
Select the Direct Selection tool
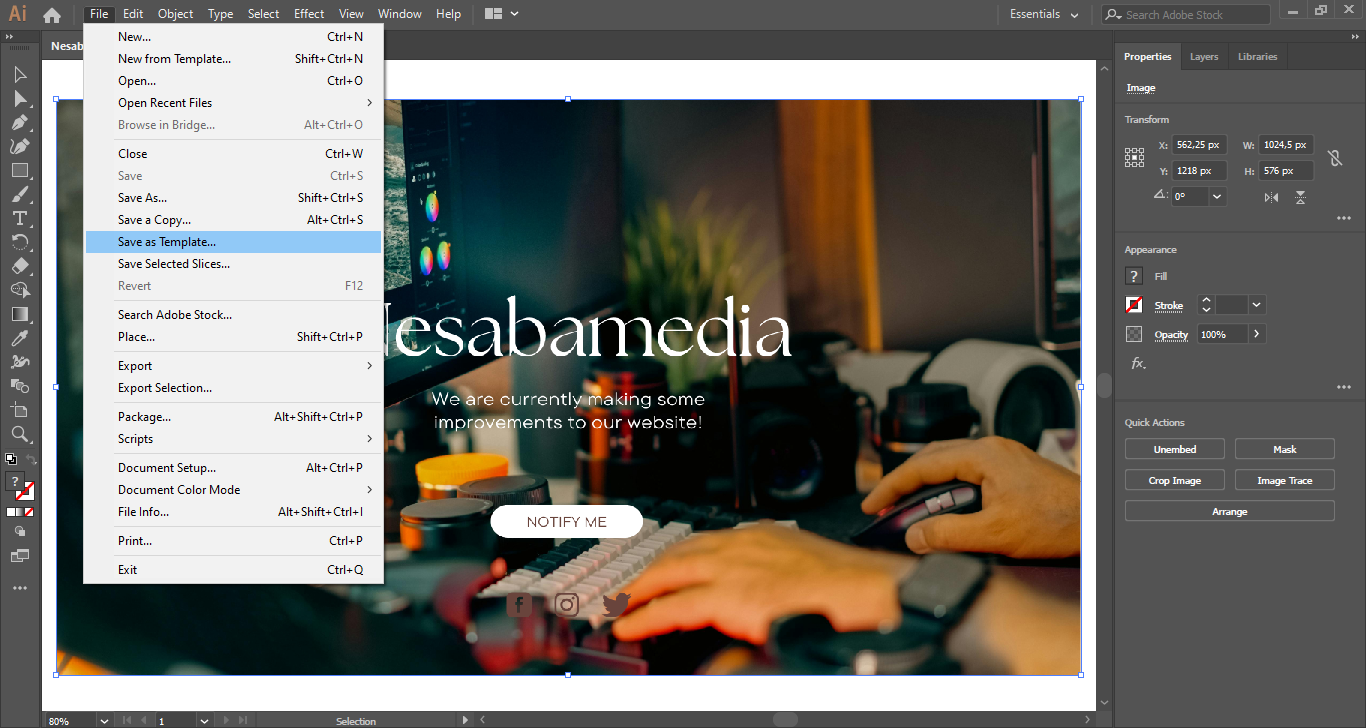tap(20, 98)
